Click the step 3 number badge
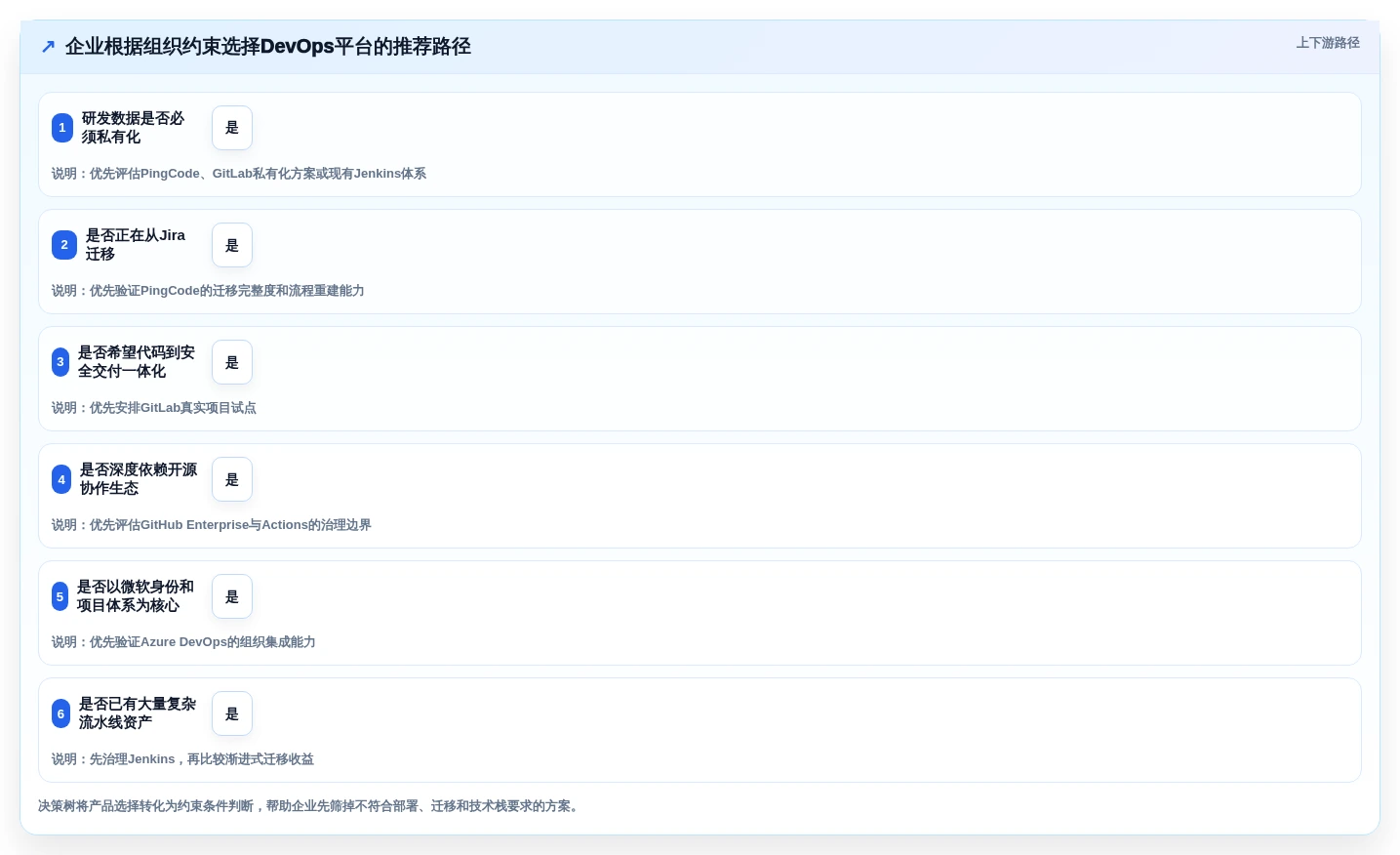 coord(60,362)
